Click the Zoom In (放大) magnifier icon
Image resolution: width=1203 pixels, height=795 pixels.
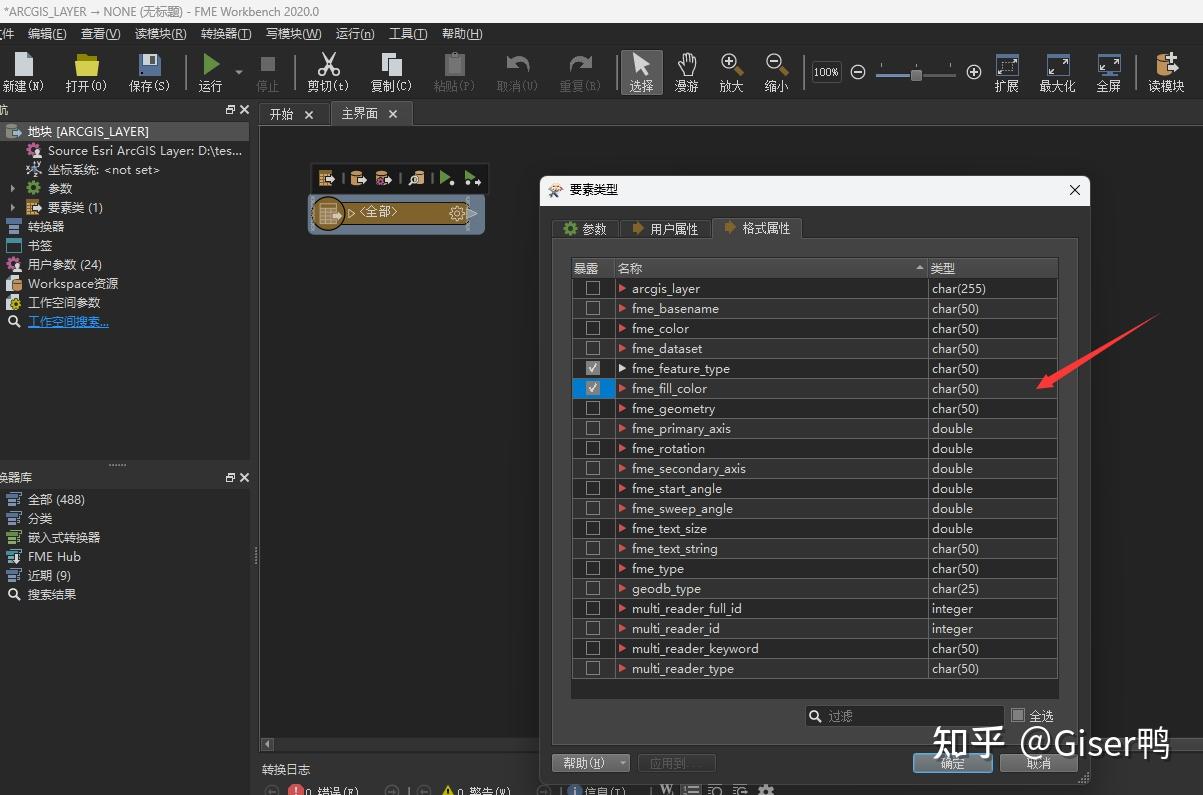(731, 66)
